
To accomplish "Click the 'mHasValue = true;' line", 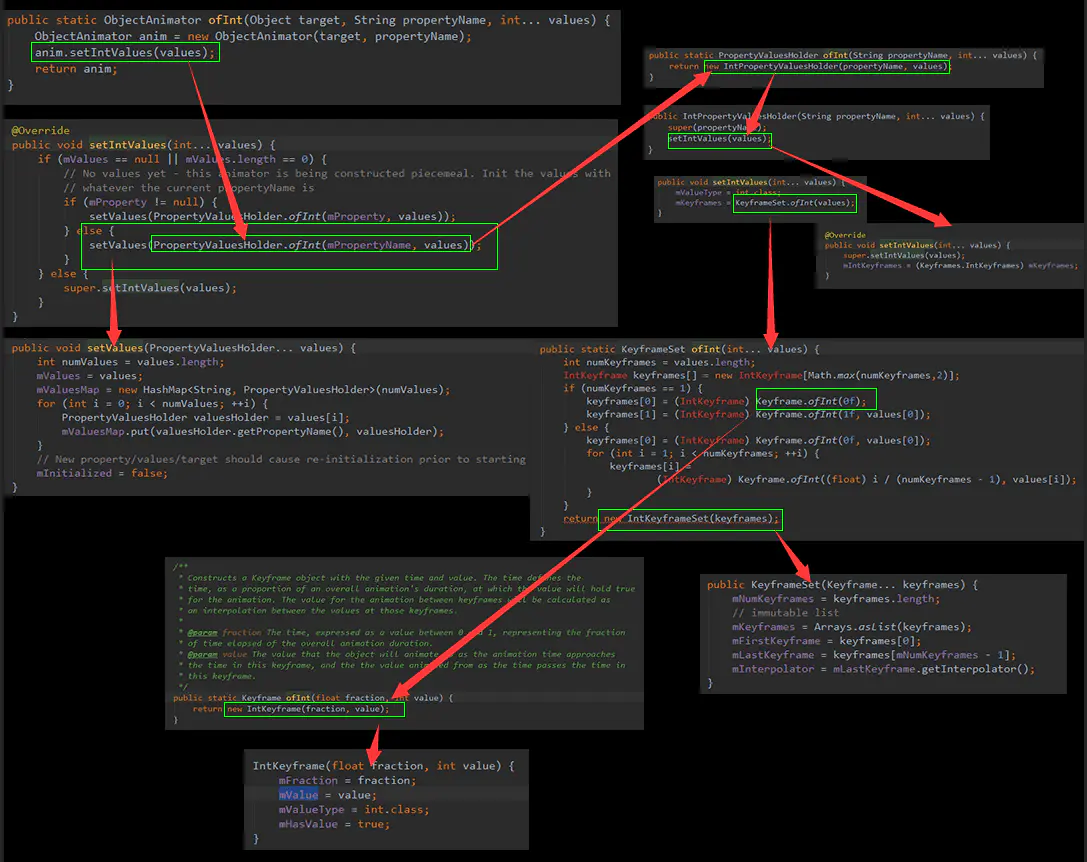I will tap(334, 825).
